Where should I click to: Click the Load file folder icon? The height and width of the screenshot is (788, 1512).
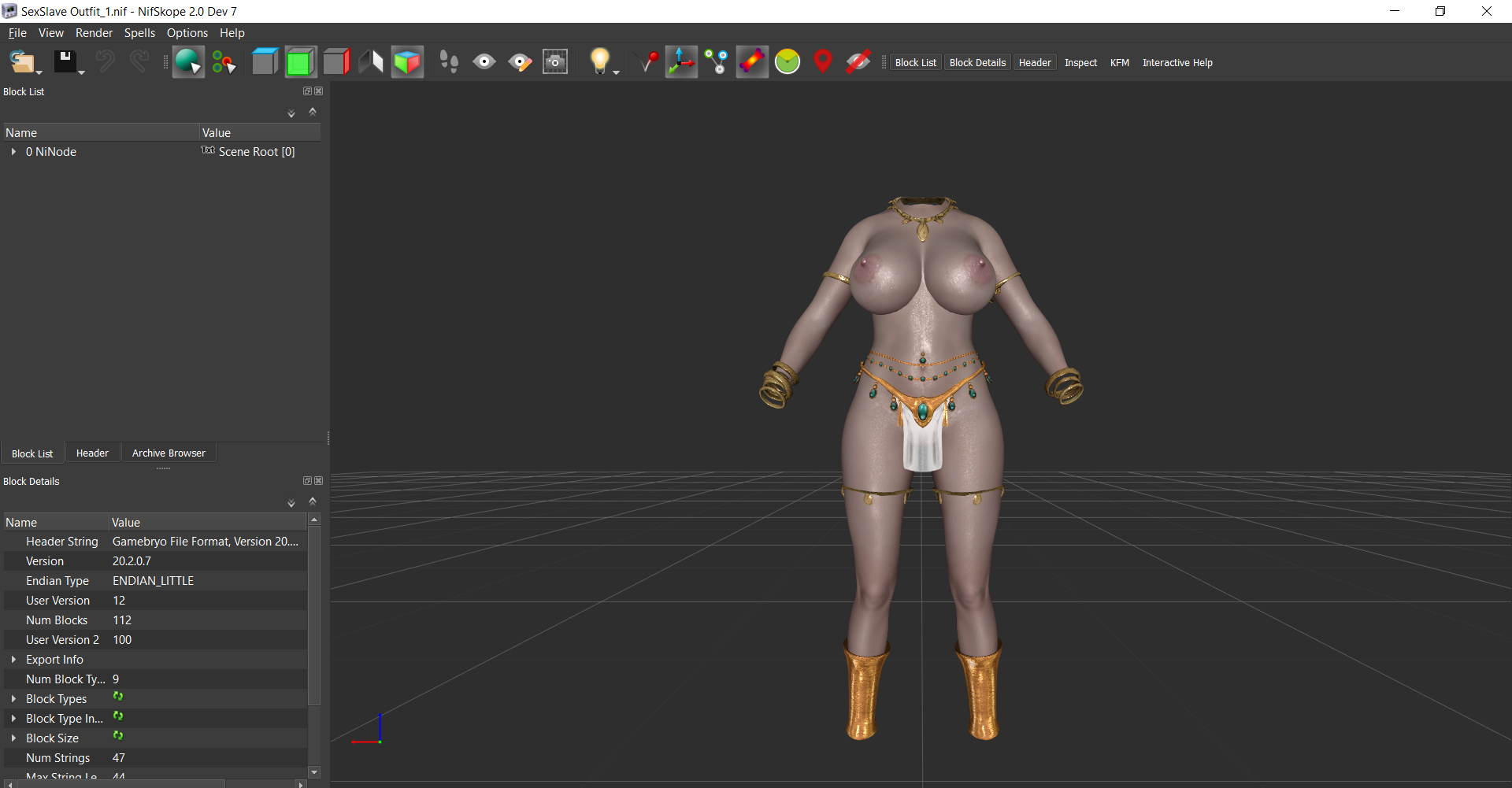tap(20, 62)
